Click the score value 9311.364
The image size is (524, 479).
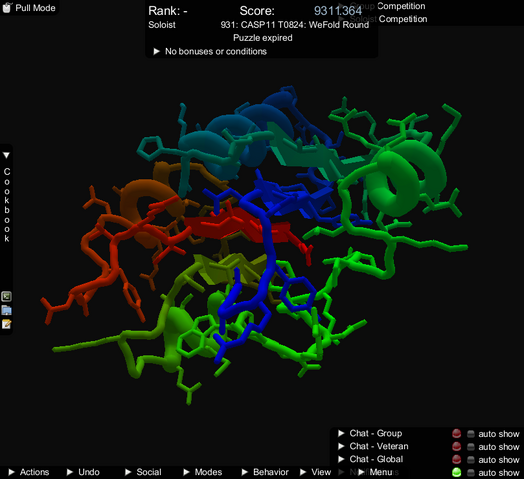click(338, 11)
